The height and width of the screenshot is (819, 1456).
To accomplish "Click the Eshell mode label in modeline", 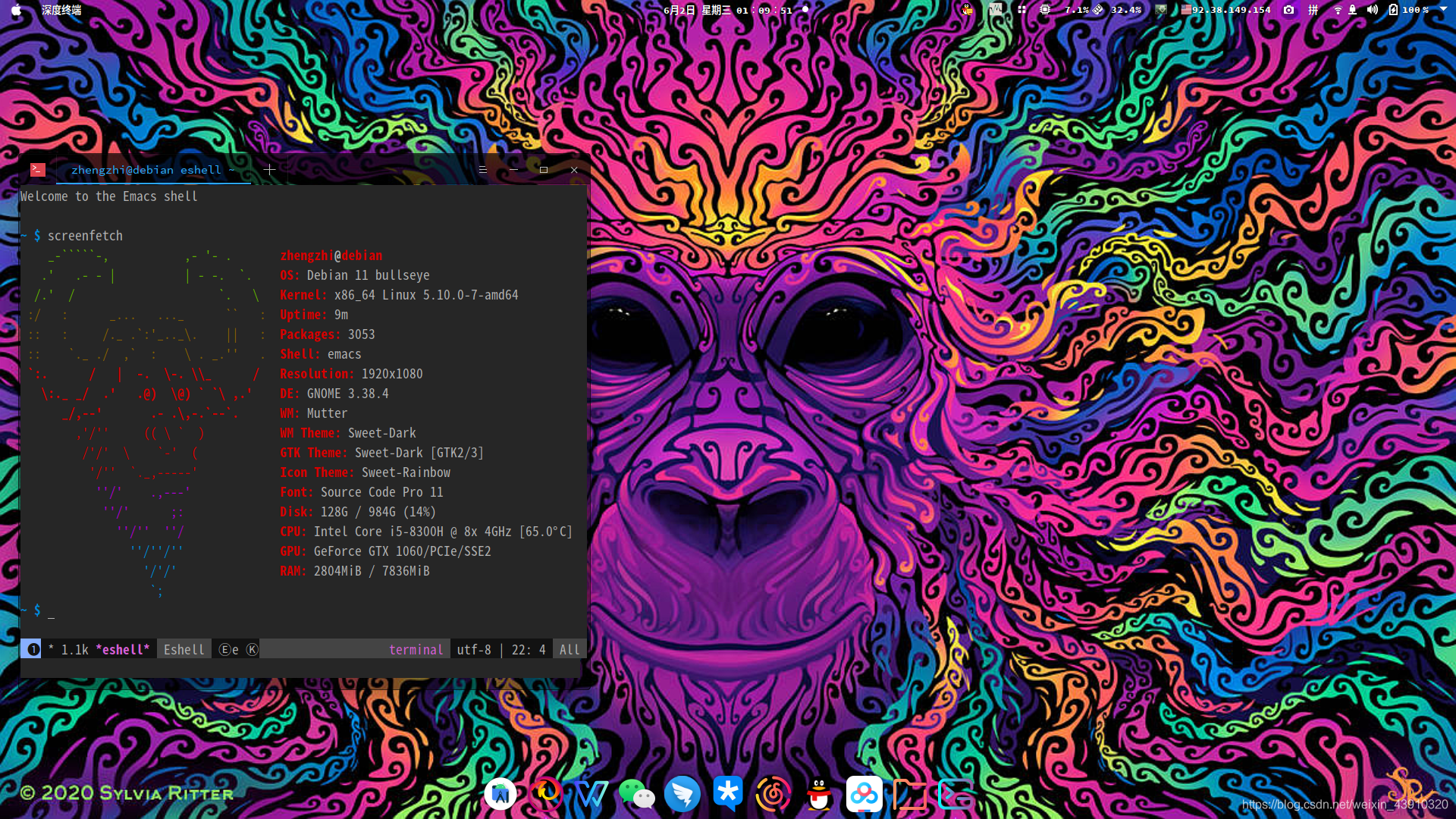I will tap(184, 650).
